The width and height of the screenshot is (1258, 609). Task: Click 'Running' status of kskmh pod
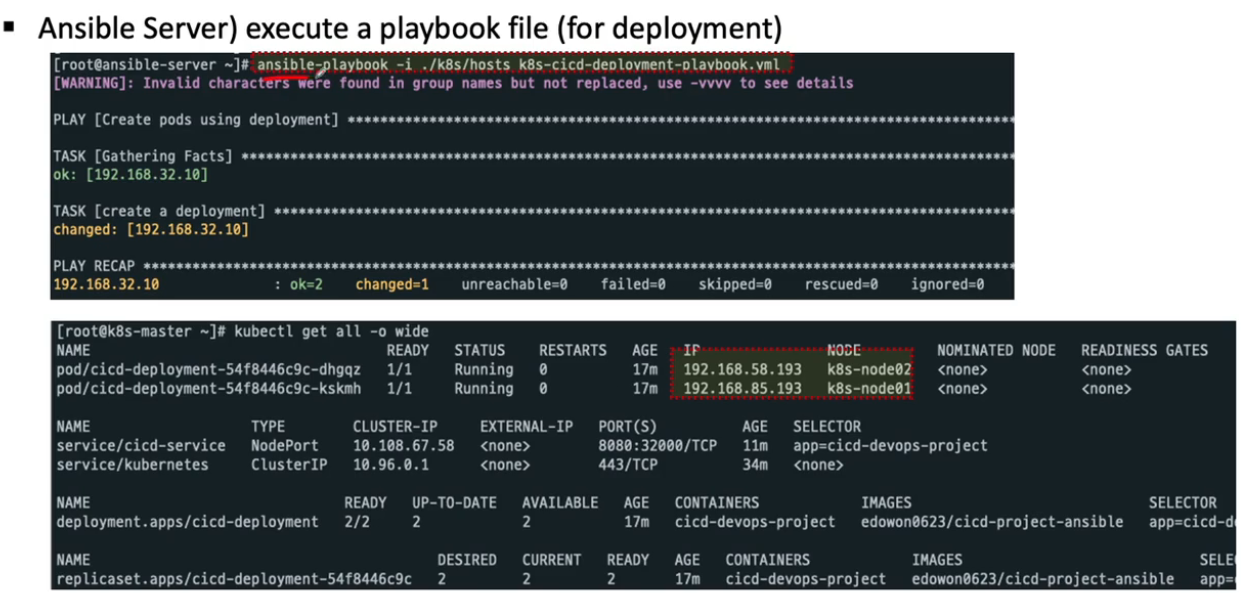tap(484, 388)
